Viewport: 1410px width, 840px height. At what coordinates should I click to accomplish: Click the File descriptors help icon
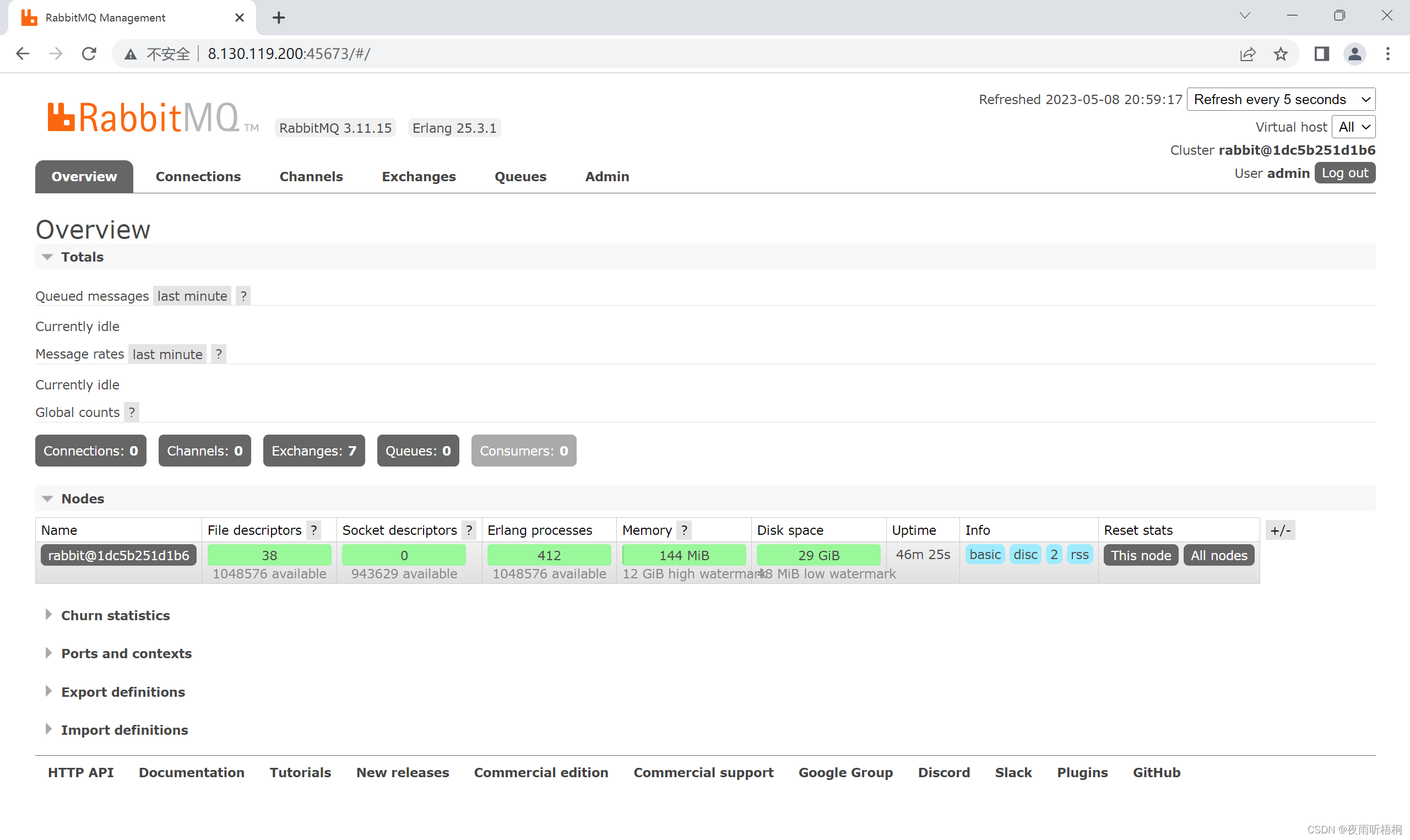pos(314,530)
